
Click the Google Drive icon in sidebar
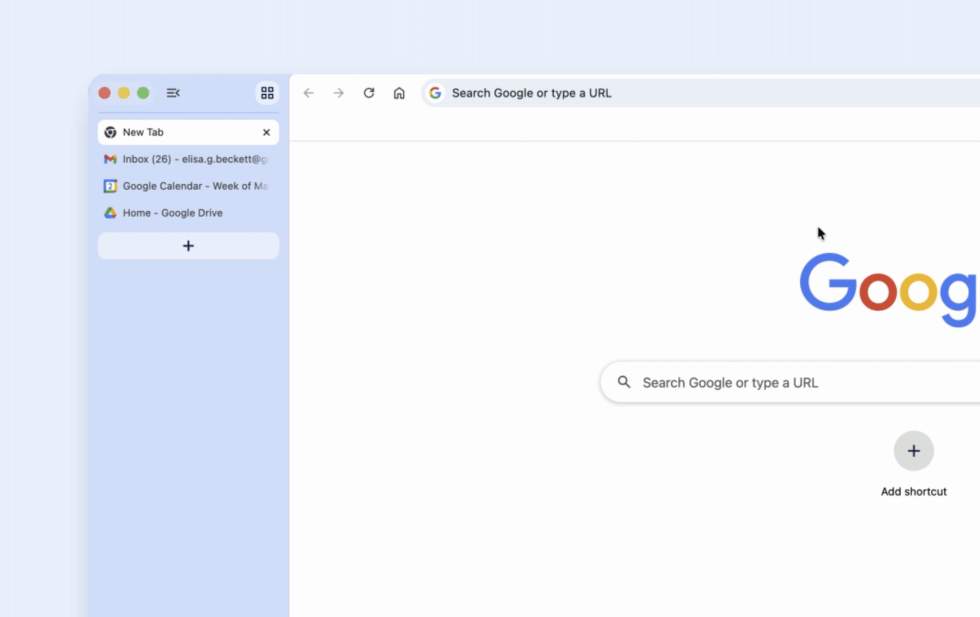tap(111, 212)
